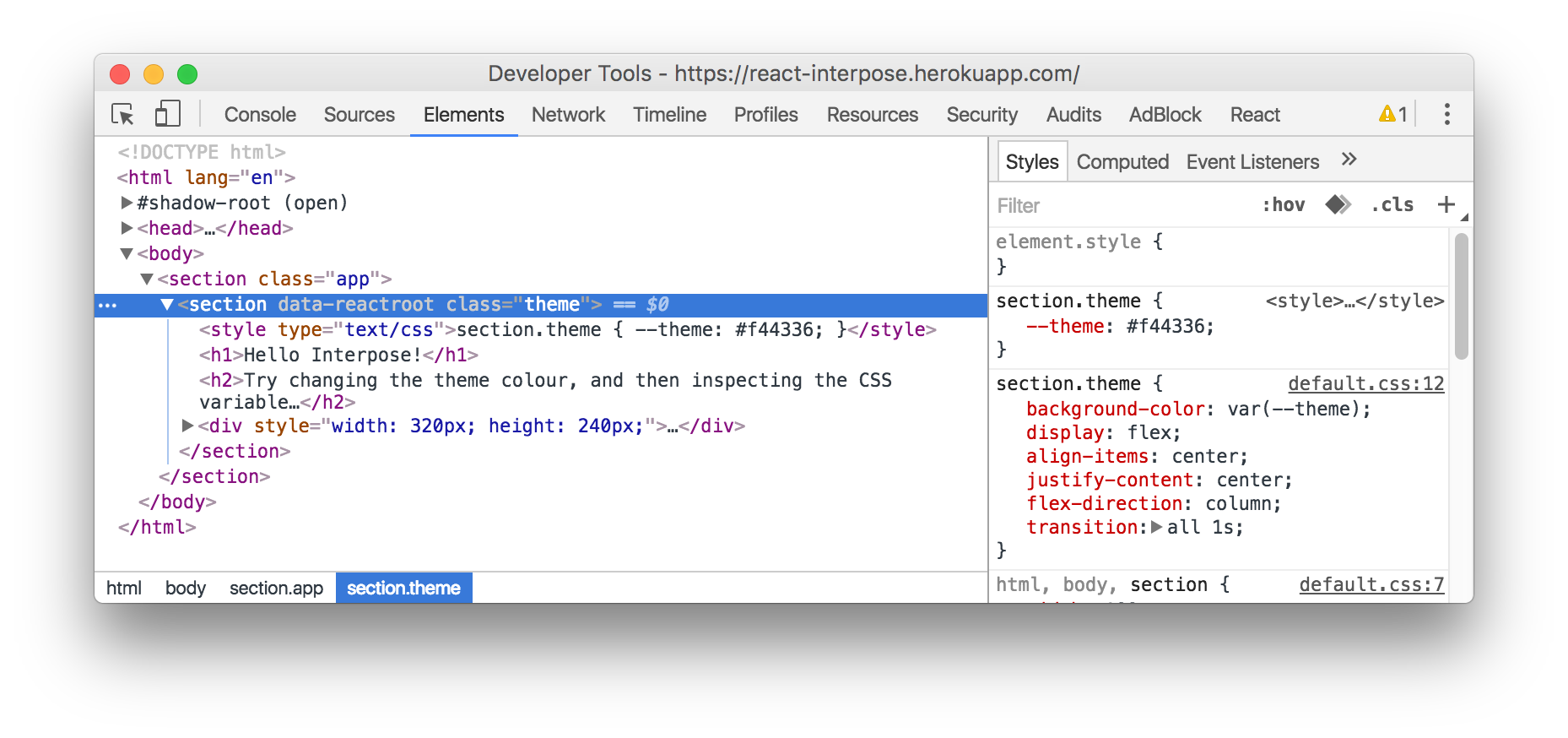This screenshot has height=738, width=1568.
Task: Select section.app in the breadcrumb bar
Action: (x=276, y=588)
